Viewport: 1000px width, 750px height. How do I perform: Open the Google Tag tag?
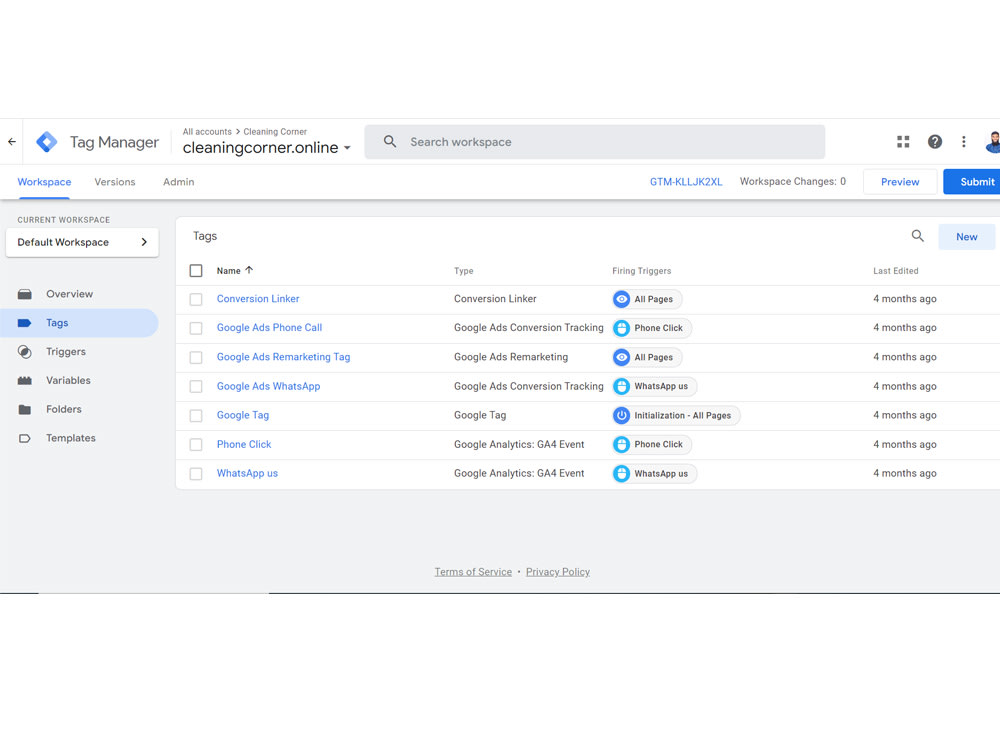click(243, 415)
